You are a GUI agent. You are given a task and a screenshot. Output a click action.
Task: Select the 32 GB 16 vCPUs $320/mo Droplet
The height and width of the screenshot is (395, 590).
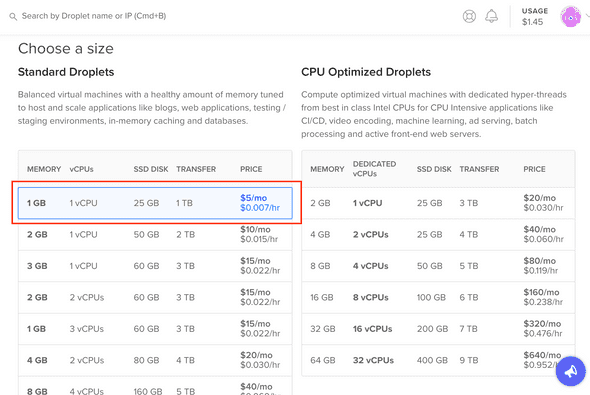438,329
